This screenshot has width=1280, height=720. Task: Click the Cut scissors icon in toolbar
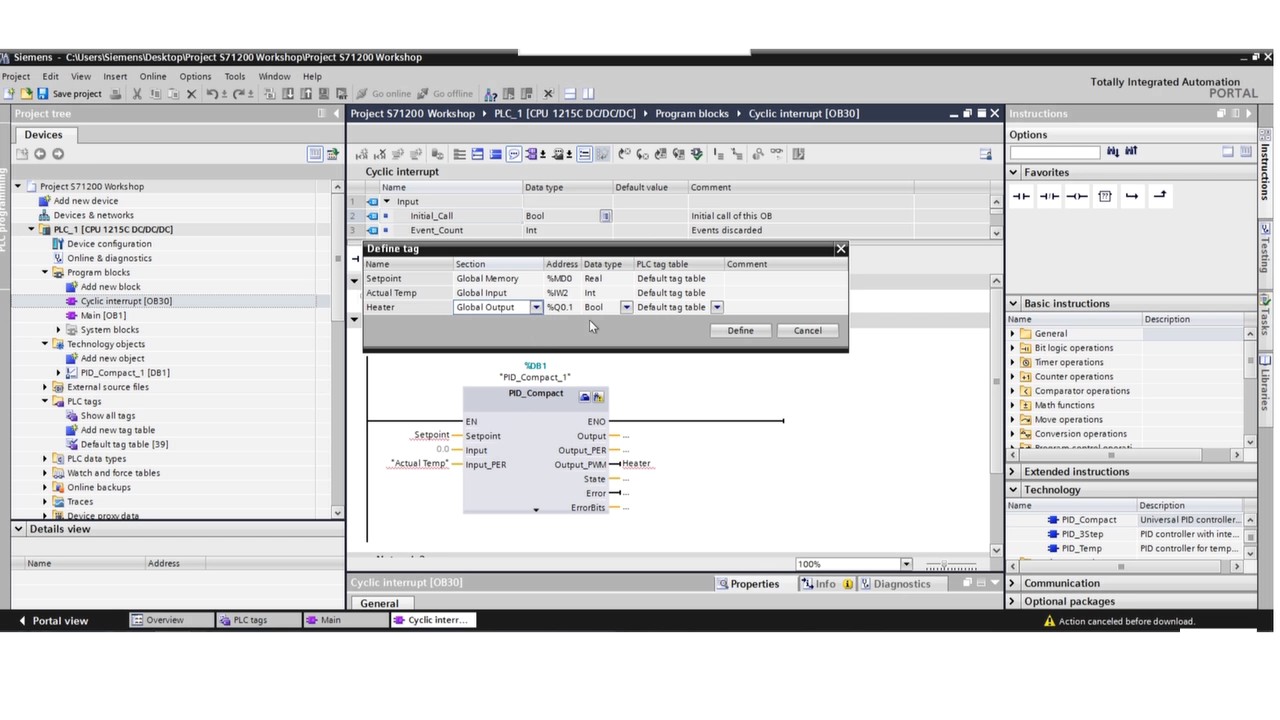click(137, 94)
